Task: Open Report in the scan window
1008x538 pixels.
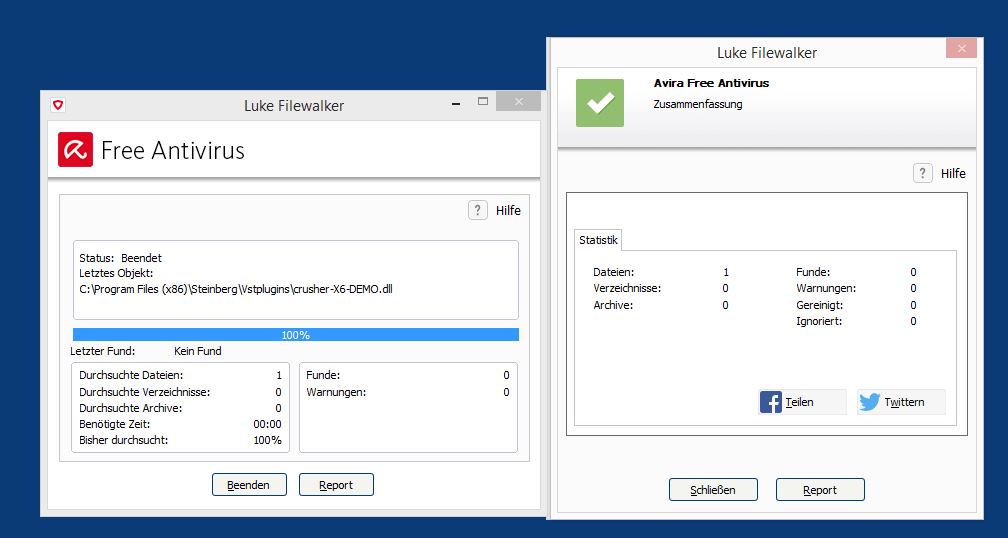Action: coord(336,485)
